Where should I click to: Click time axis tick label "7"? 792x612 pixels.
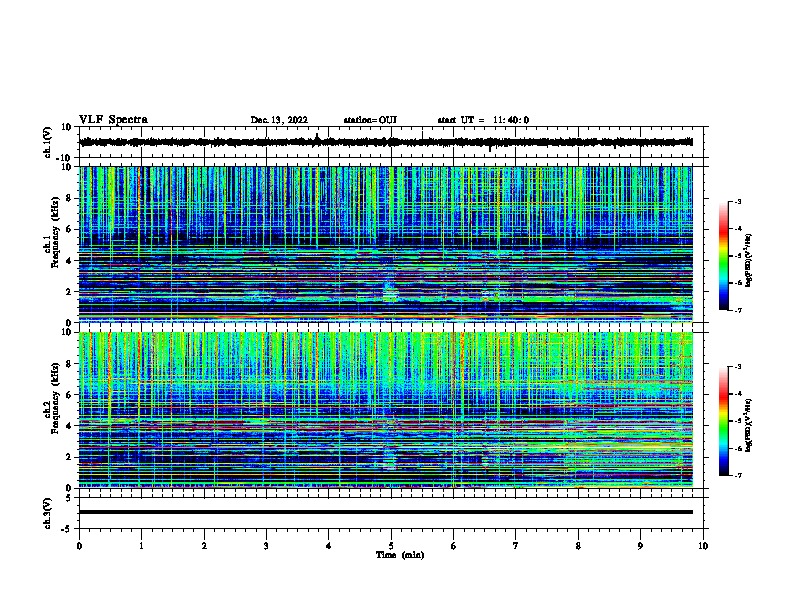[516, 546]
